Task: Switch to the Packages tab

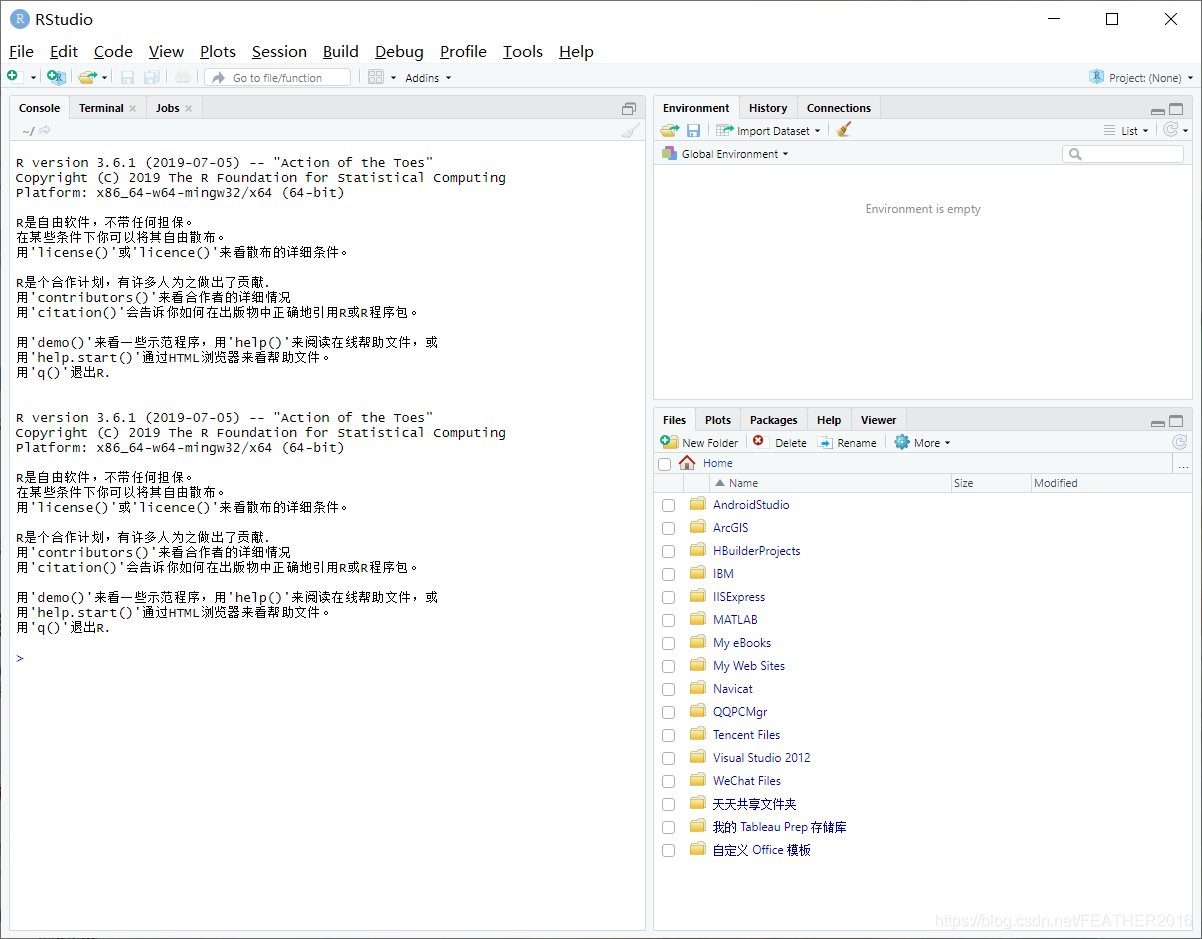Action: click(x=773, y=420)
